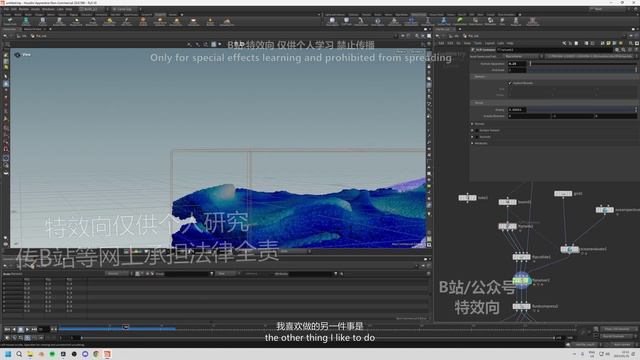Expand the first collapsed parameter folder

coord(473,124)
